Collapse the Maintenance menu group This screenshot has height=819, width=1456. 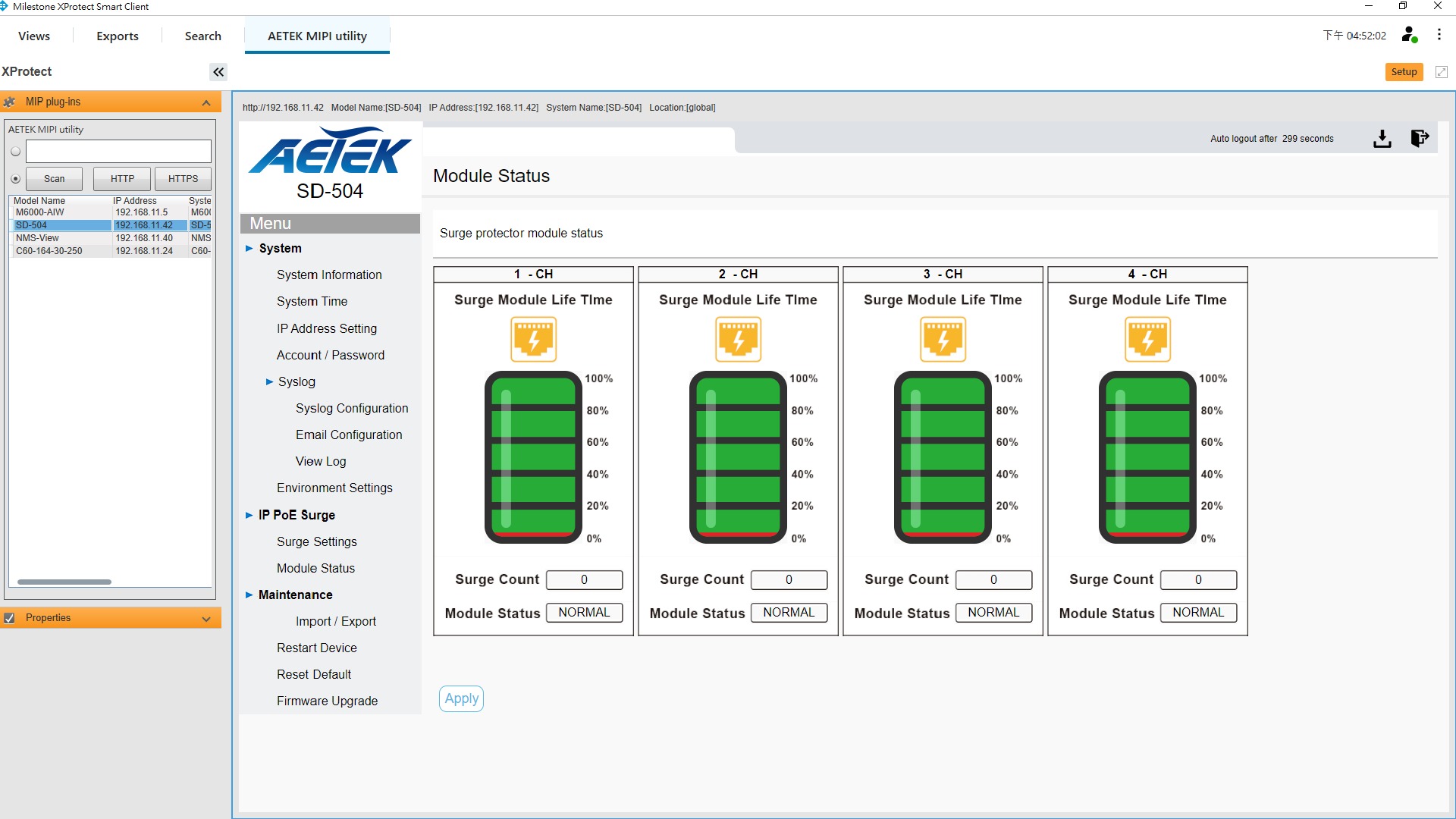[x=249, y=595]
